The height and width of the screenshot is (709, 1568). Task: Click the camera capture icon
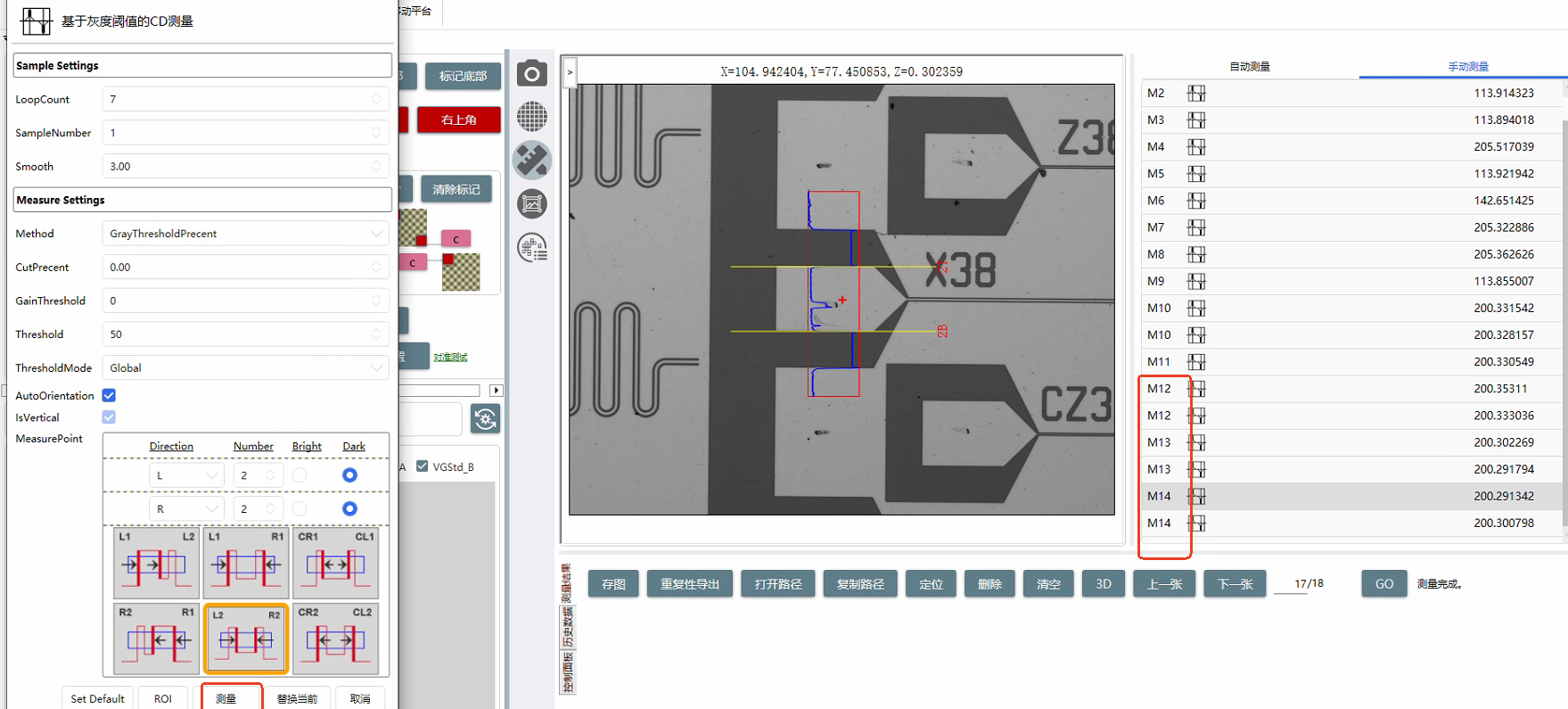532,73
